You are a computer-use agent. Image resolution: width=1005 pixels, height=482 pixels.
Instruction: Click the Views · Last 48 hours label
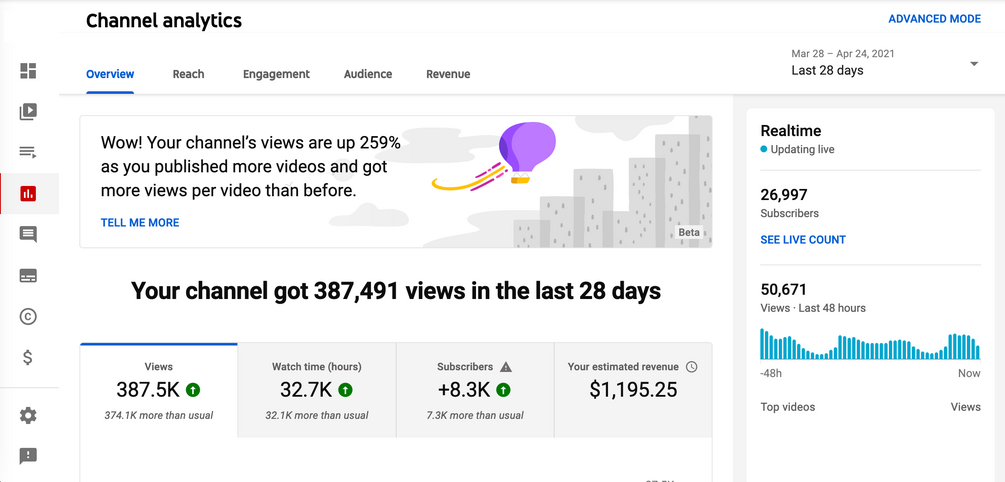[x=813, y=308]
